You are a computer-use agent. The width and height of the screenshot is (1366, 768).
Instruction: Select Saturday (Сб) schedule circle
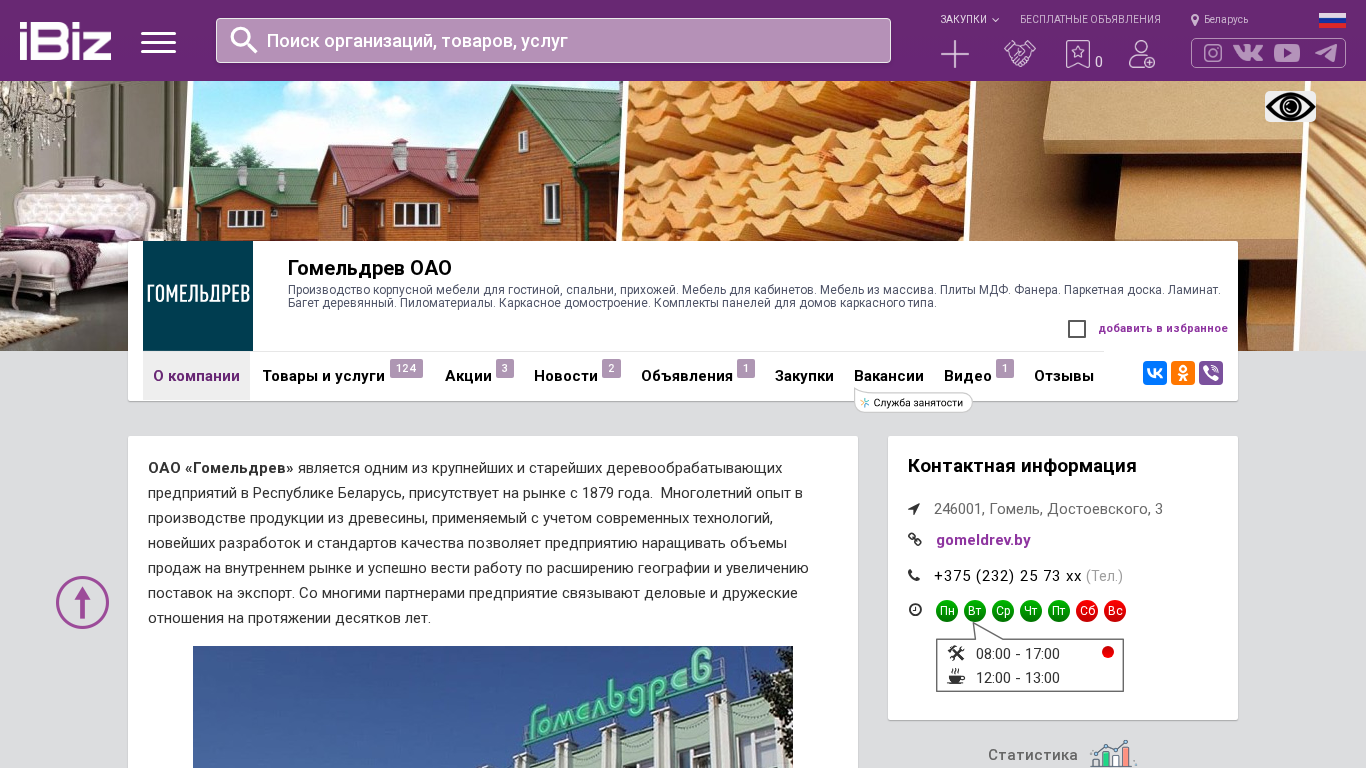coord(1087,611)
